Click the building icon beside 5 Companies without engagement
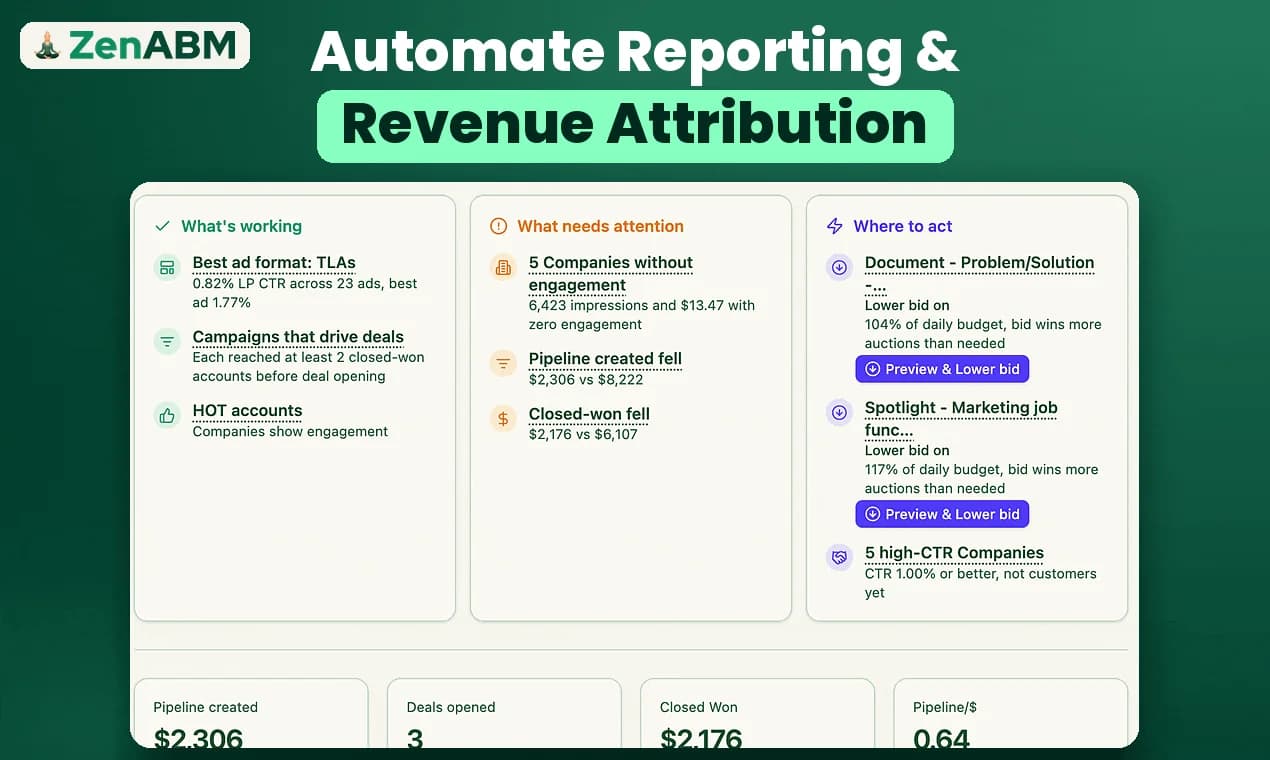Image resolution: width=1270 pixels, height=760 pixels. point(503,268)
